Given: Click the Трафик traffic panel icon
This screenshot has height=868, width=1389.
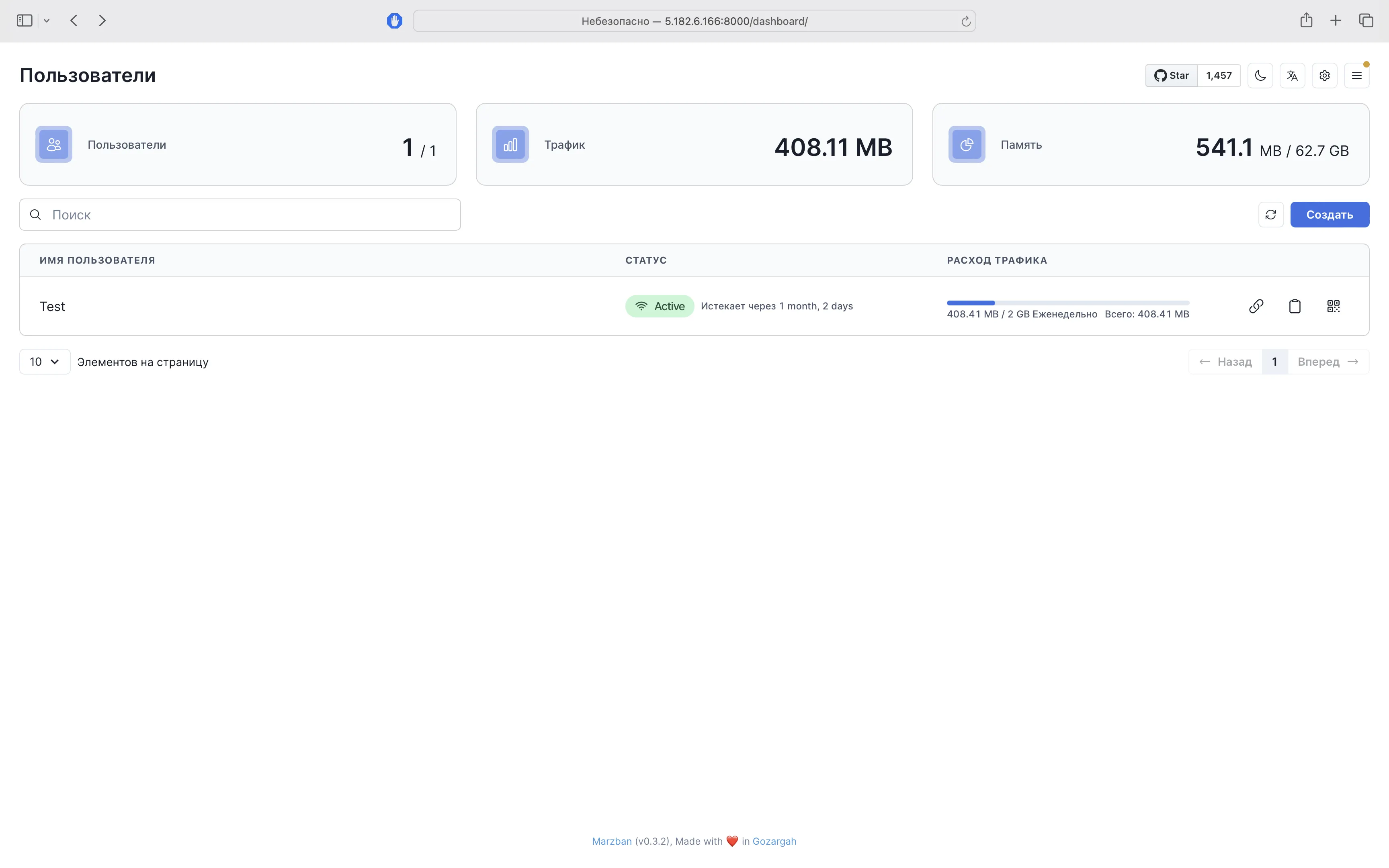Looking at the screenshot, I should [510, 144].
